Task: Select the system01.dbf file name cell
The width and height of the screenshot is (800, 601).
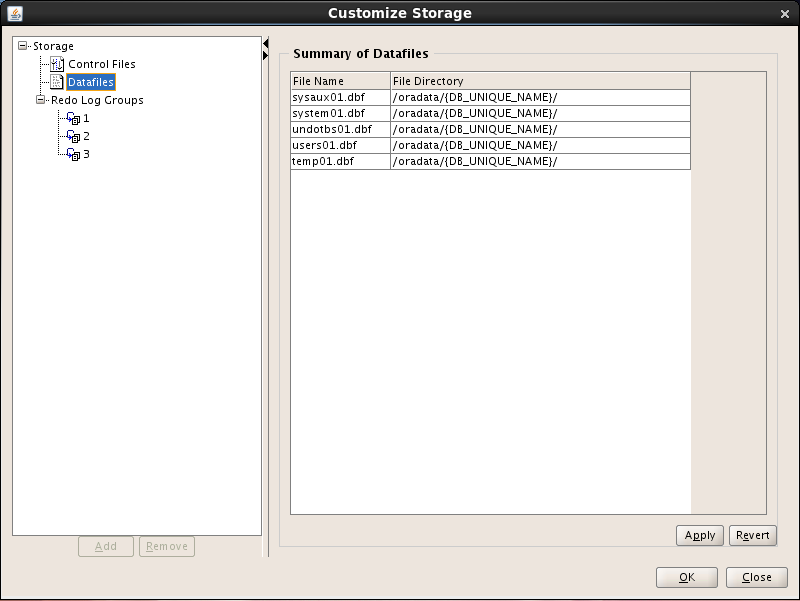Action: pos(340,113)
